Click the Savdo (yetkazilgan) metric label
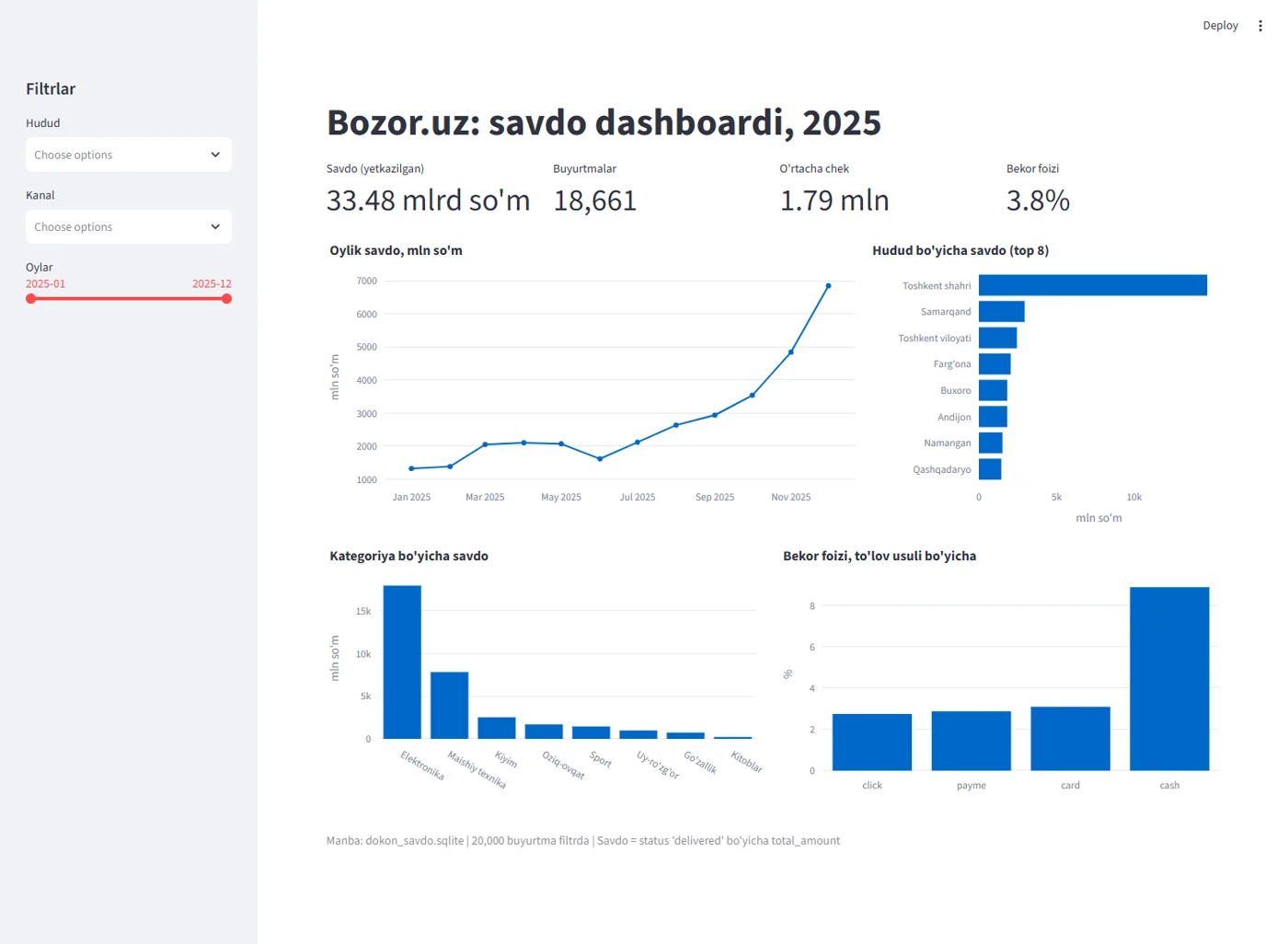 [x=375, y=168]
